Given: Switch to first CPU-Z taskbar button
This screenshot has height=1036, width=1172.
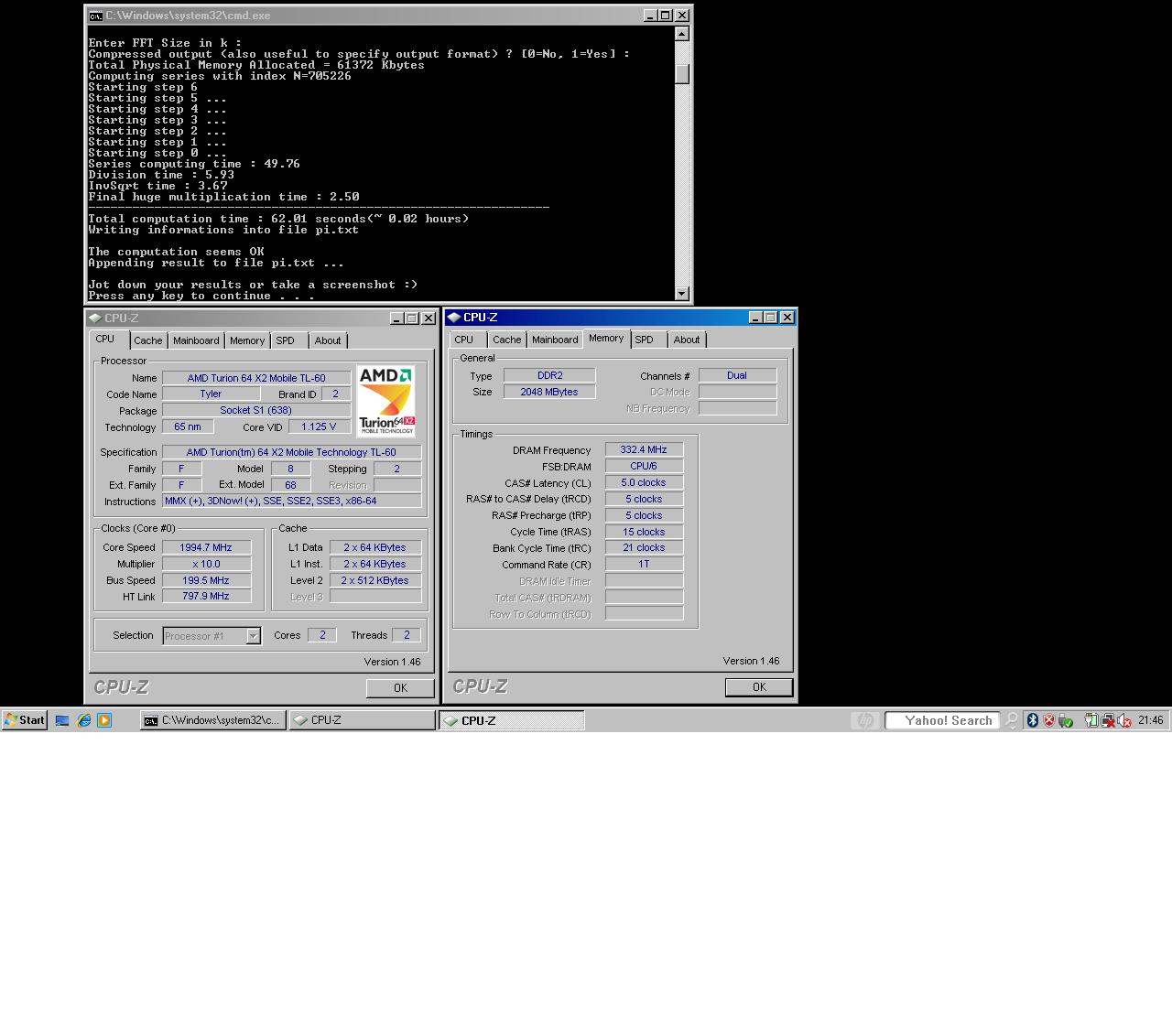Looking at the screenshot, I should 363,720.
